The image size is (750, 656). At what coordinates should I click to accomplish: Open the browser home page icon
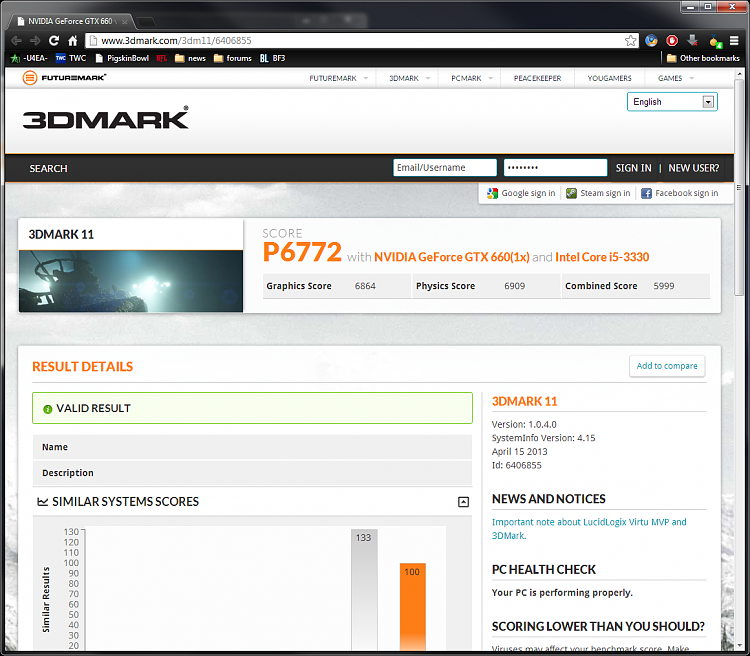[x=73, y=41]
